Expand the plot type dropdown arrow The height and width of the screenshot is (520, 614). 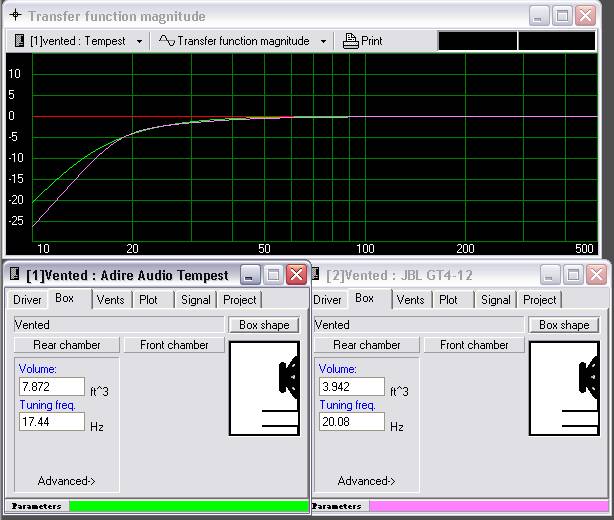[x=323, y=41]
